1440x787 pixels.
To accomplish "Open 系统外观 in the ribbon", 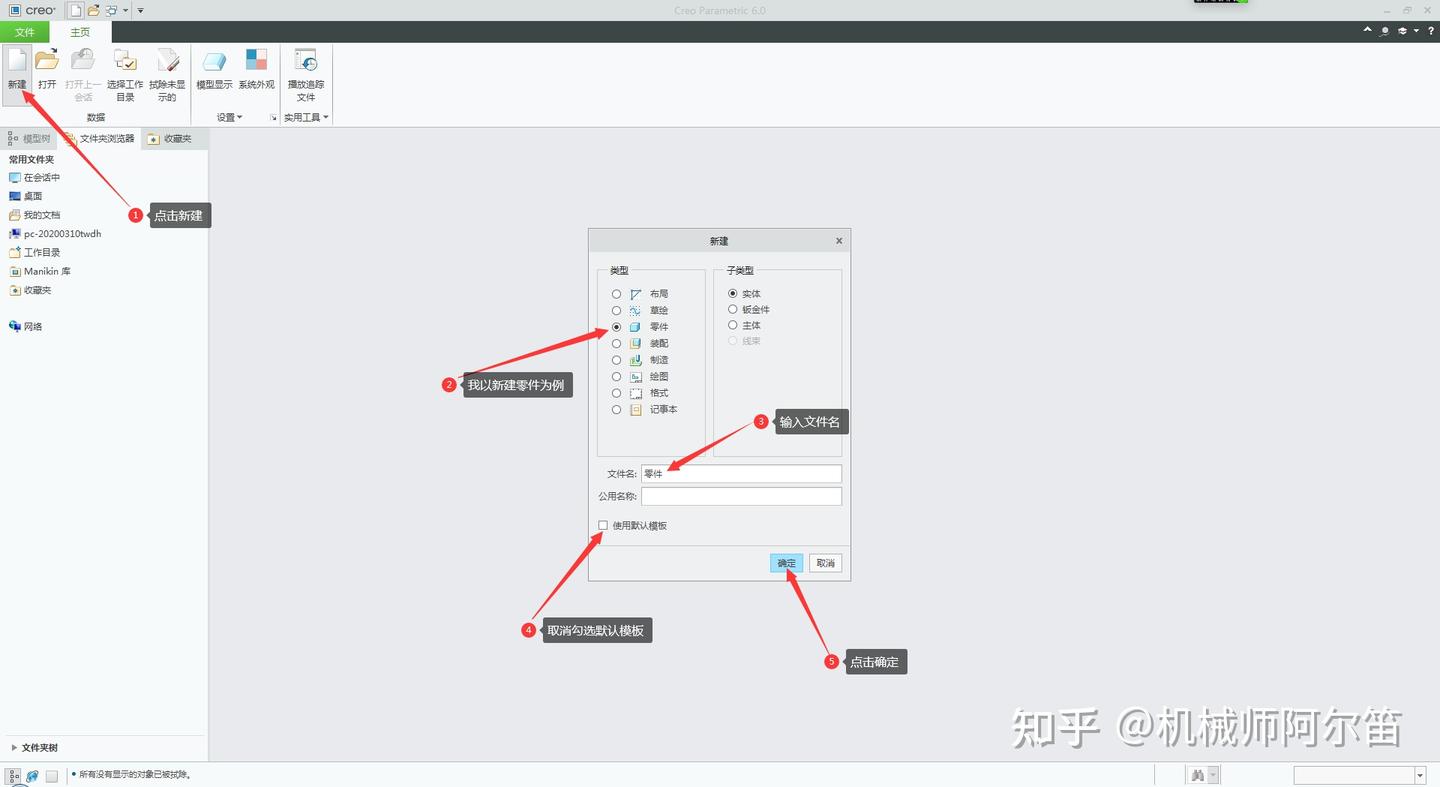I will click(x=256, y=69).
